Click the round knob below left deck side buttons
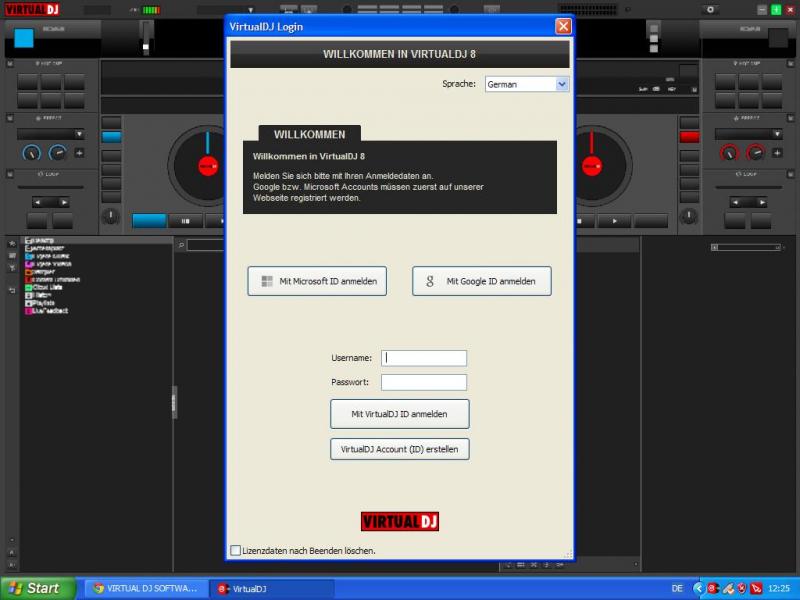 coord(111,216)
